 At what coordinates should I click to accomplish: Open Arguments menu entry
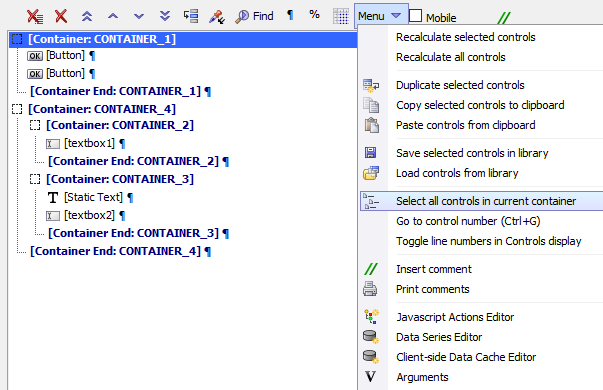pos(422,377)
